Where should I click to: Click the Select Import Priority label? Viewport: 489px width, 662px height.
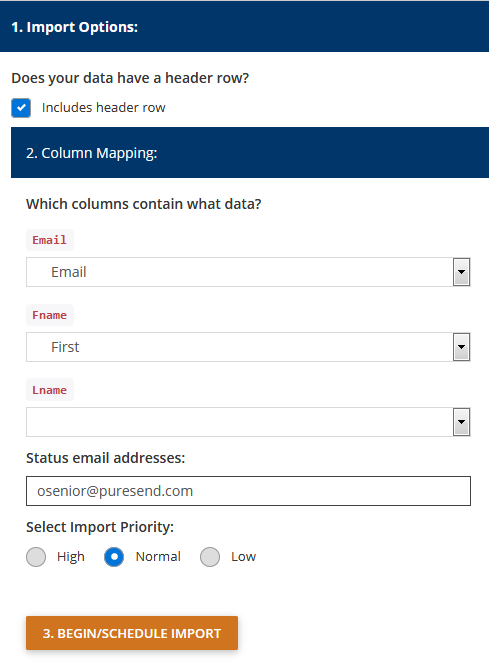[100, 527]
